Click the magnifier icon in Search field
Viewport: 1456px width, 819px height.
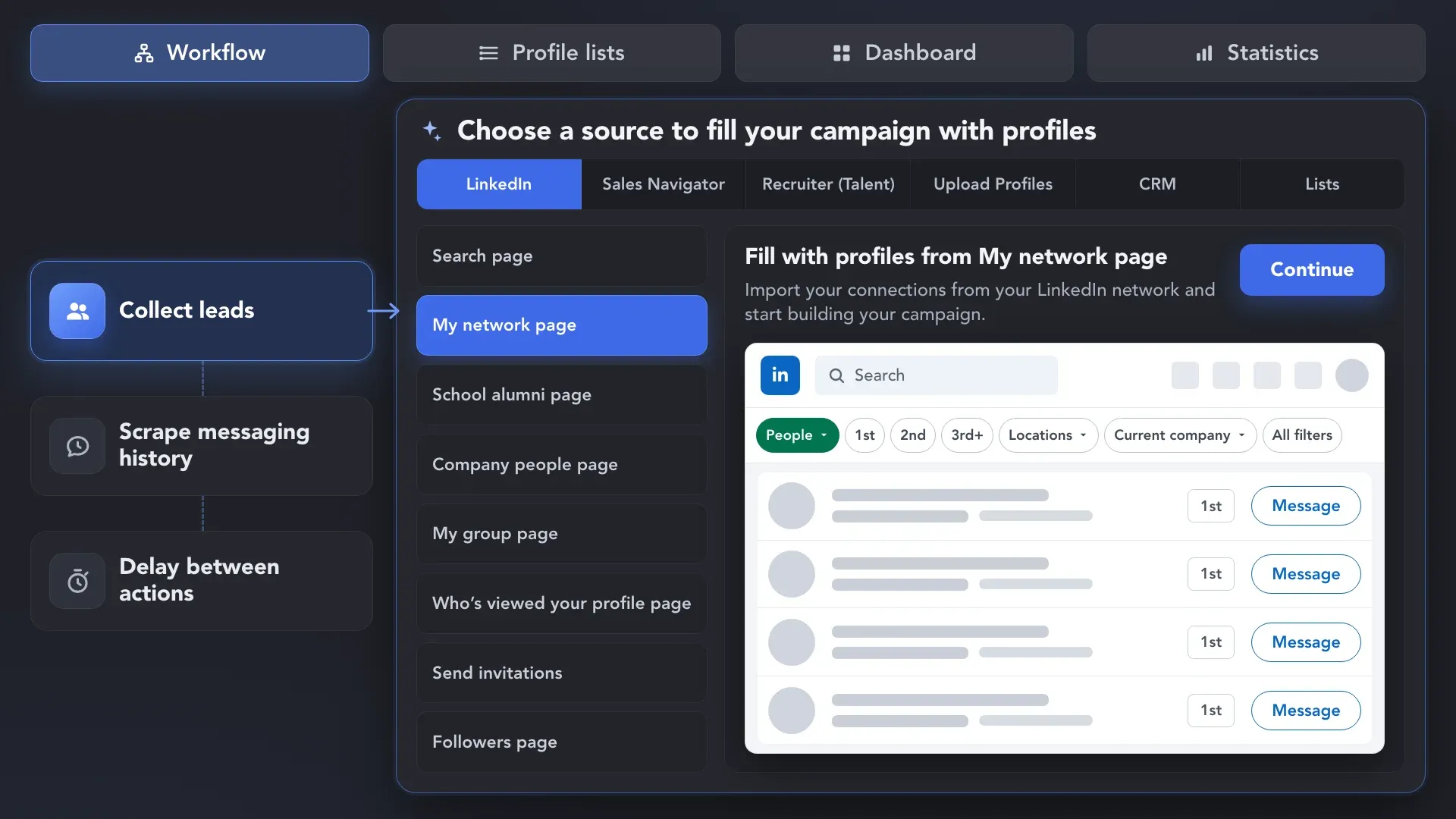(836, 375)
